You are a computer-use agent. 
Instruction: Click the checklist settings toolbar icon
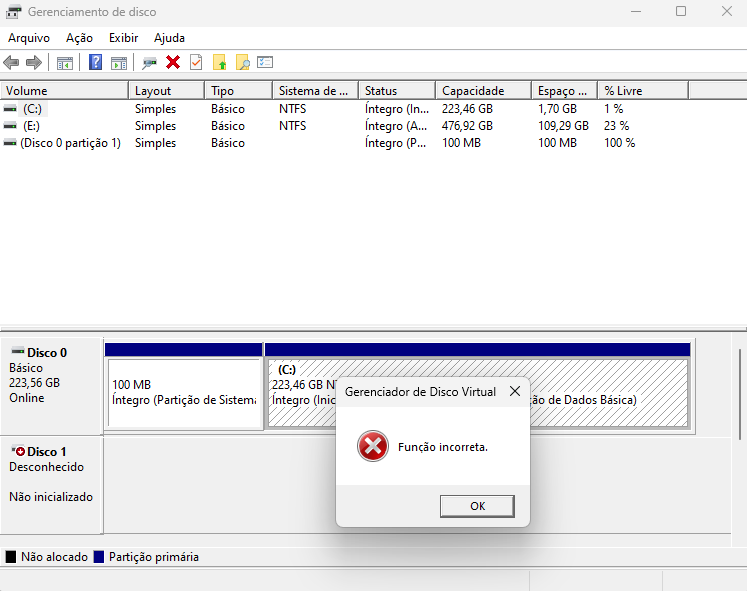tap(265, 62)
